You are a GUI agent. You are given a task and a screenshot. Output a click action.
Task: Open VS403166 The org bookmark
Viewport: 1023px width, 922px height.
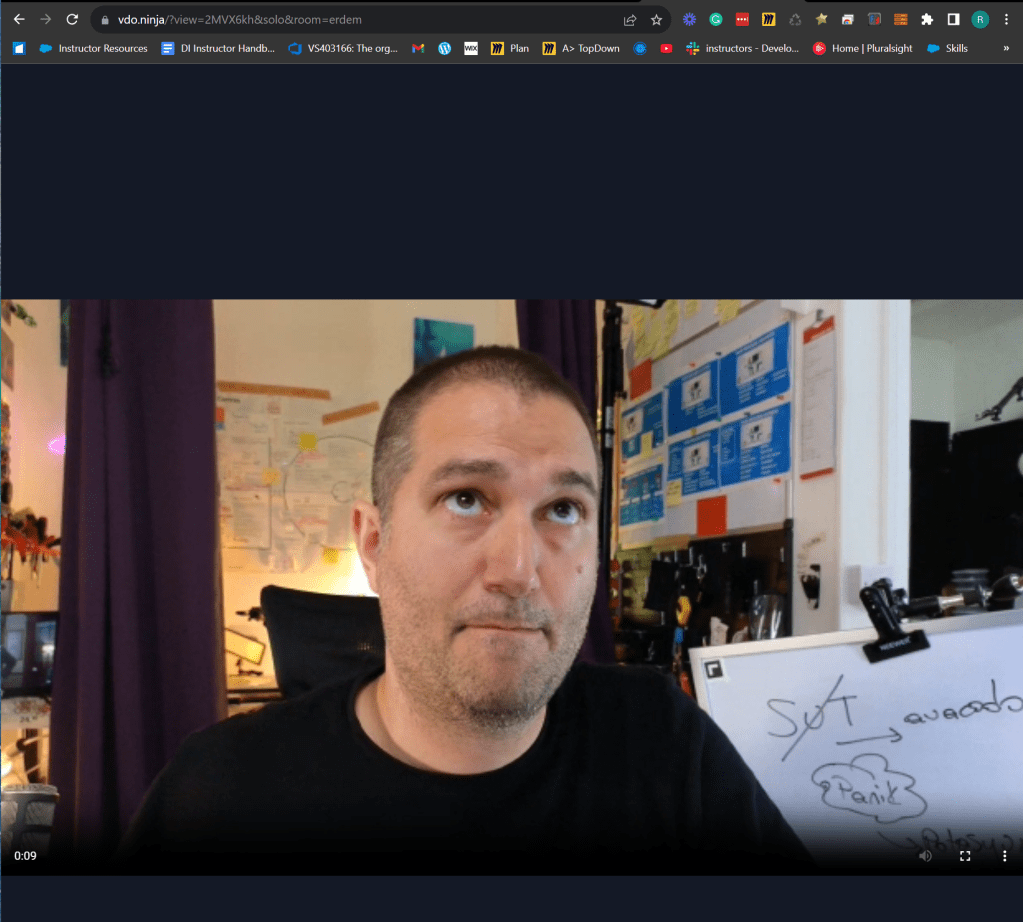(343, 48)
